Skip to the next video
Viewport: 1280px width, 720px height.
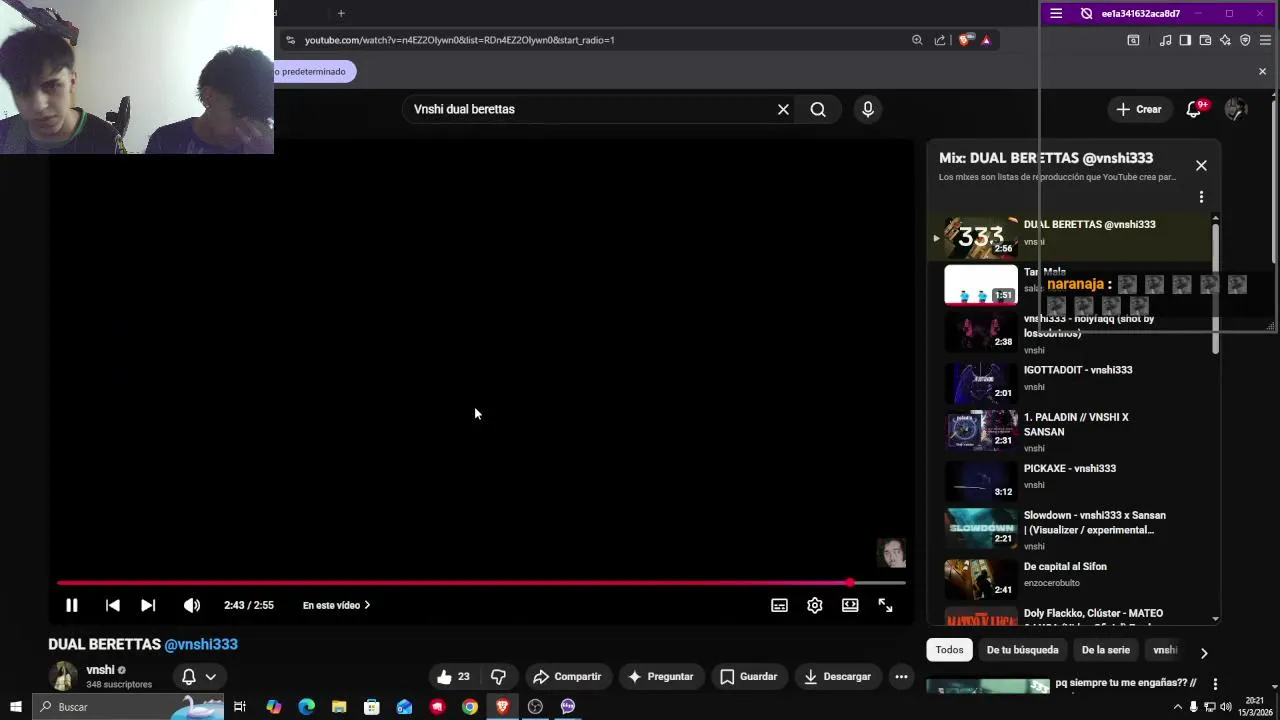[x=148, y=605]
